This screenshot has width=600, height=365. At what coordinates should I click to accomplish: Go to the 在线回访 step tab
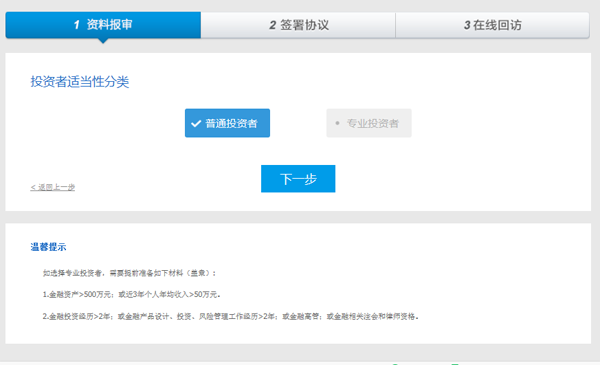[492, 25]
